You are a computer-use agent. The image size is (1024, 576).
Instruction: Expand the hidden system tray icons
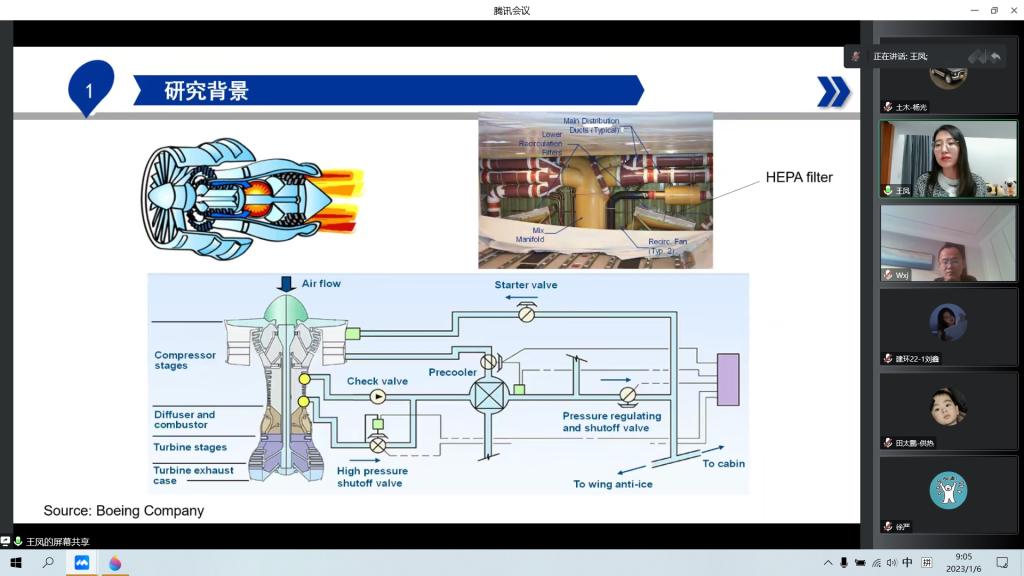point(828,563)
